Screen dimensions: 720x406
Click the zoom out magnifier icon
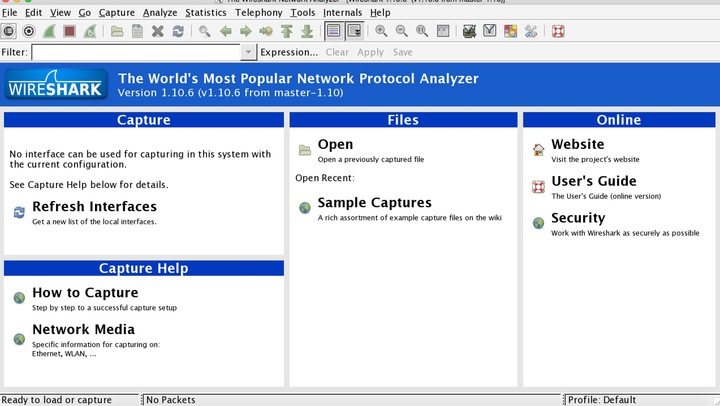401,31
